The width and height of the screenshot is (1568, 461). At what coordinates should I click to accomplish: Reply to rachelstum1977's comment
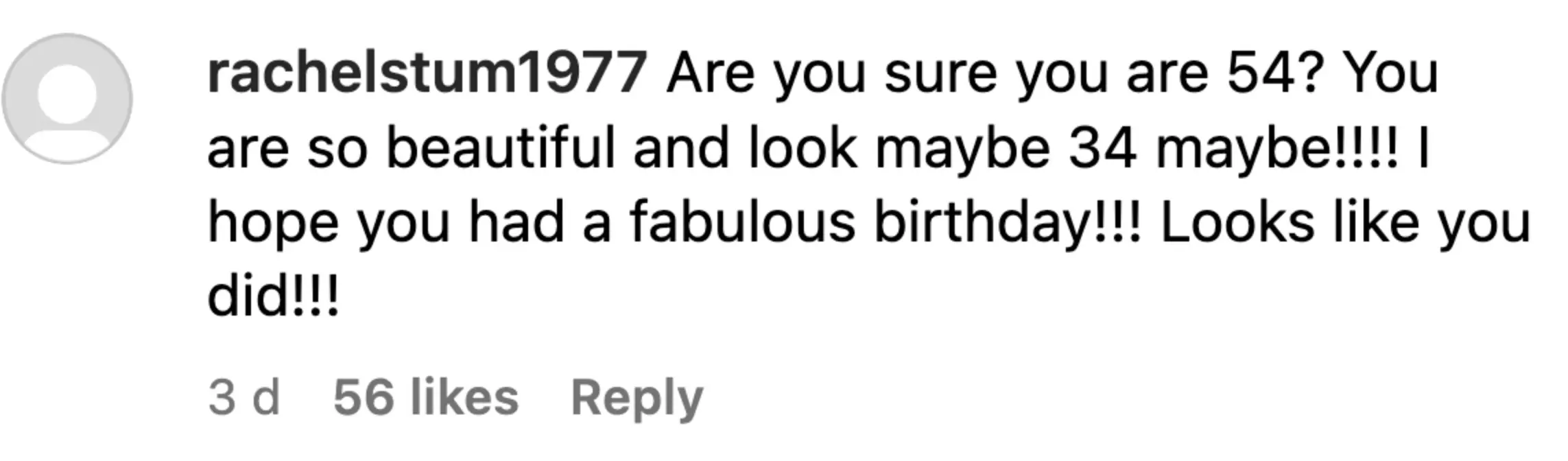637,398
